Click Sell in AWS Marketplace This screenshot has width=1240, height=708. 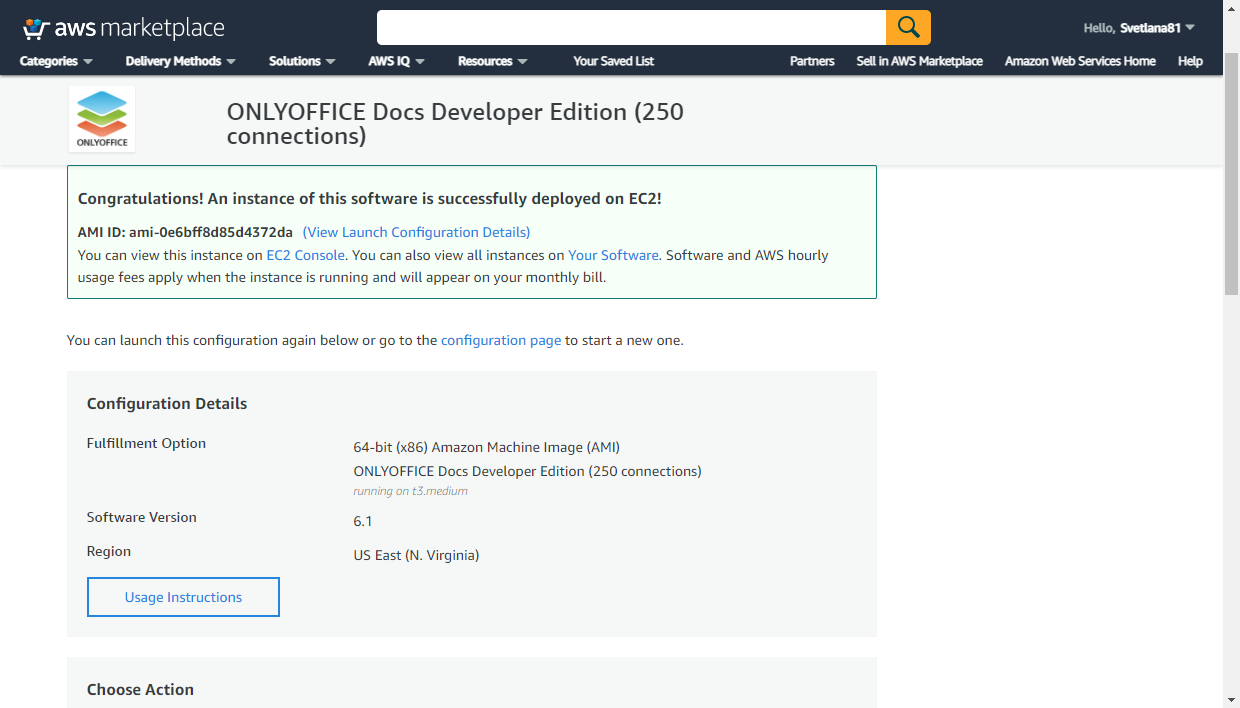(x=919, y=61)
